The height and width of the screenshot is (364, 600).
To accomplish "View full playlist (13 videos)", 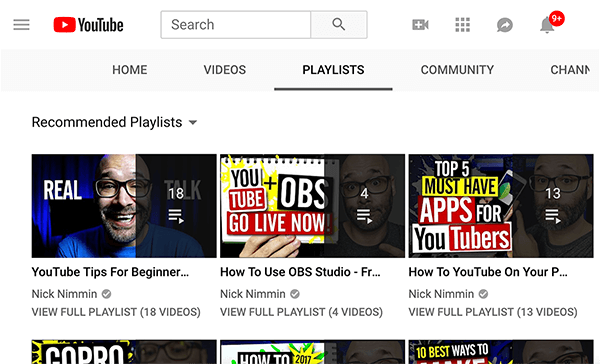I will point(493,312).
